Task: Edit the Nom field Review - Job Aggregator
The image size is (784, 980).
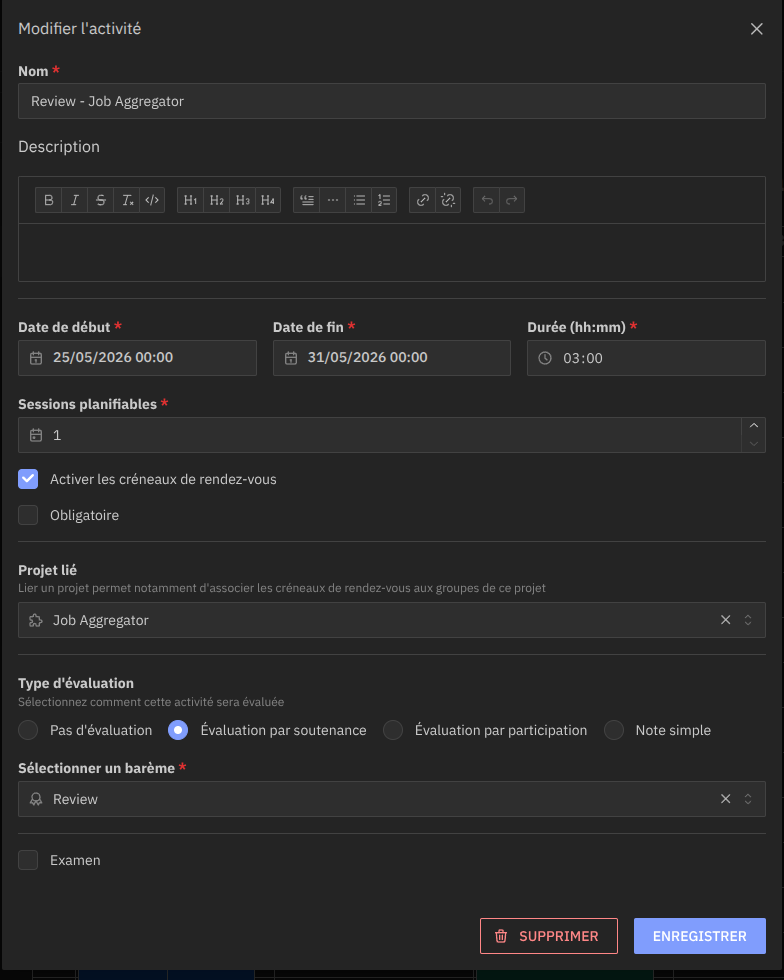Action: [392, 101]
